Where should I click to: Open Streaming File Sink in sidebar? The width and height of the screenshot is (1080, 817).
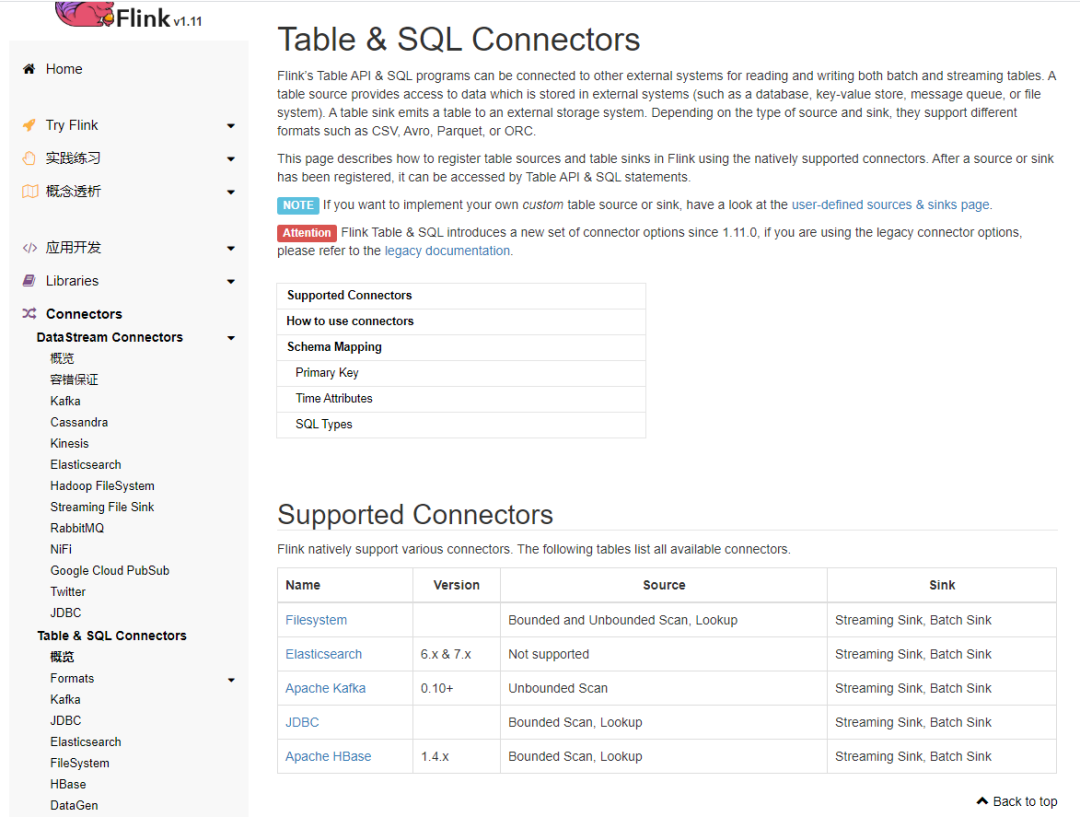coord(102,507)
